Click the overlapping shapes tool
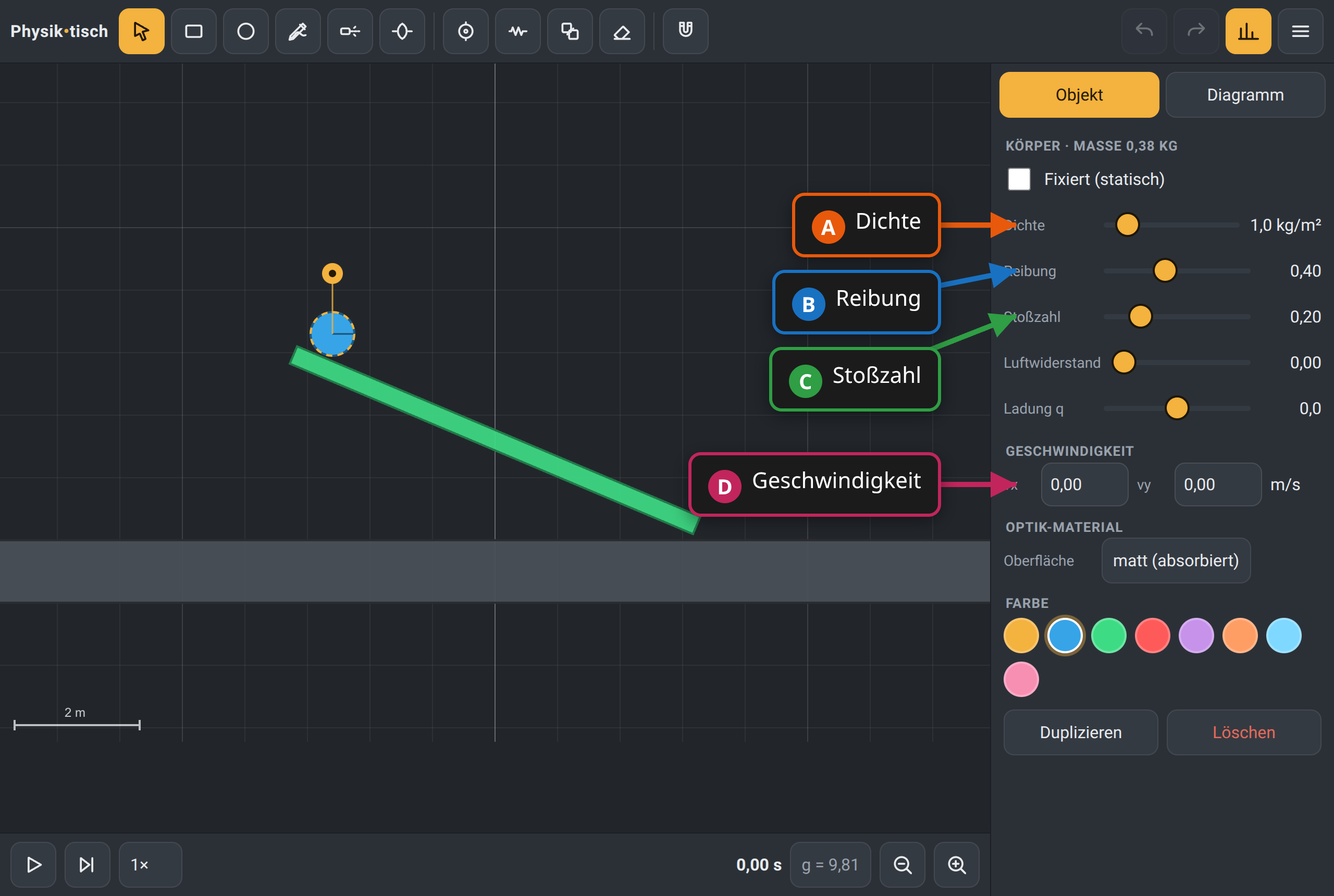 [570, 31]
